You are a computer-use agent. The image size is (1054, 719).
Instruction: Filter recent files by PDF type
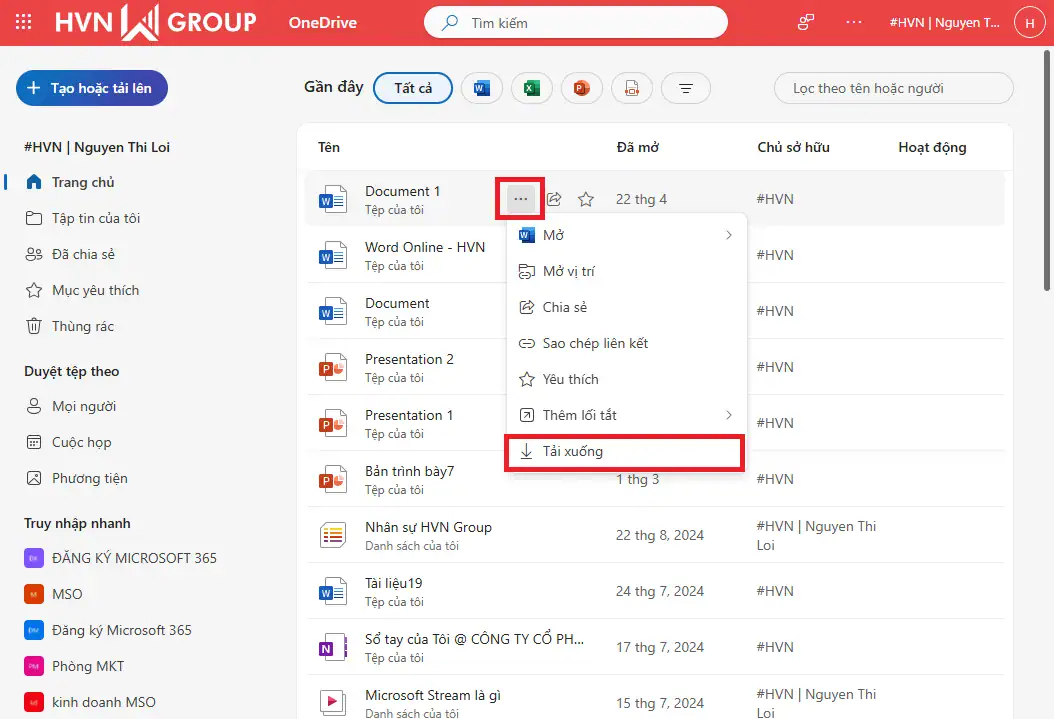click(632, 88)
